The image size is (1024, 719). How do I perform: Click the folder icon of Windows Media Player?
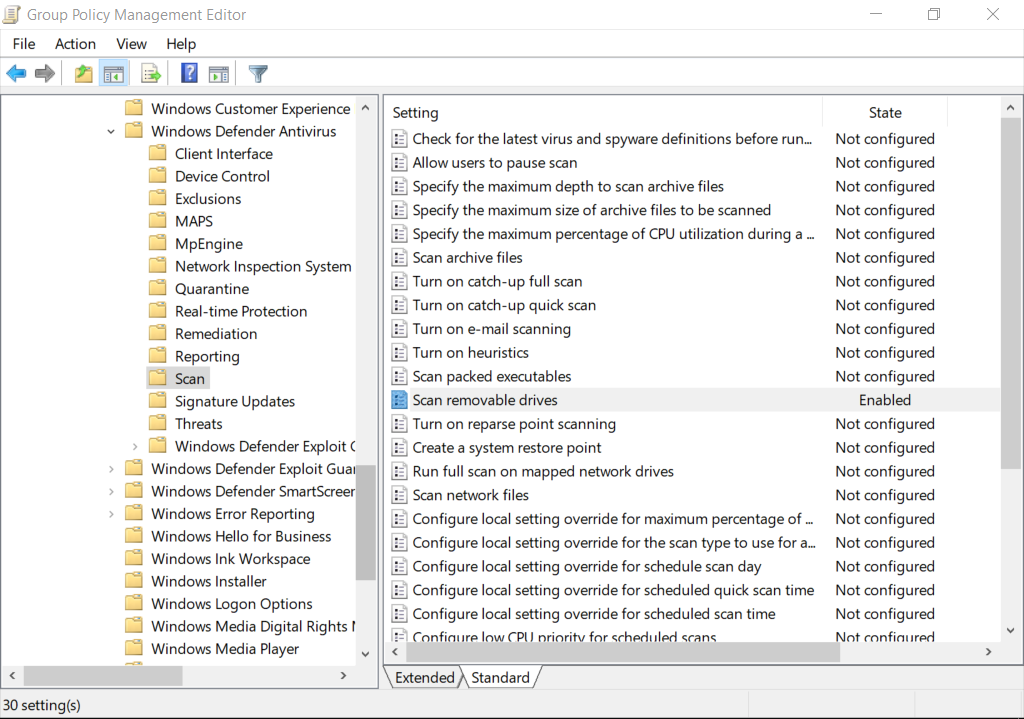point(134,648)
